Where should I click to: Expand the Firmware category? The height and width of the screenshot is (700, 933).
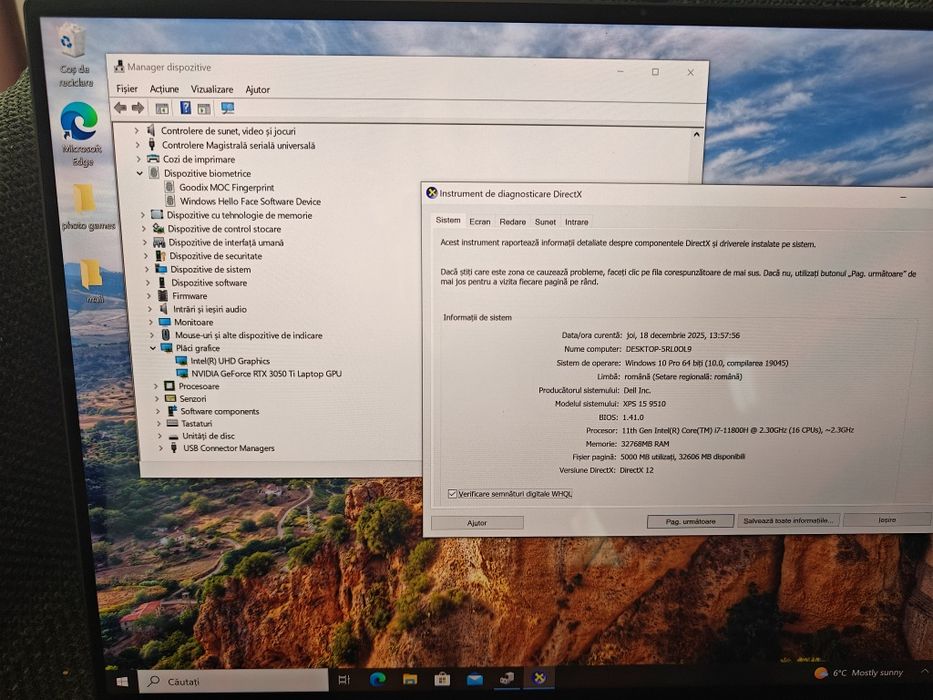pyautogui.click(x=149, y=296)
